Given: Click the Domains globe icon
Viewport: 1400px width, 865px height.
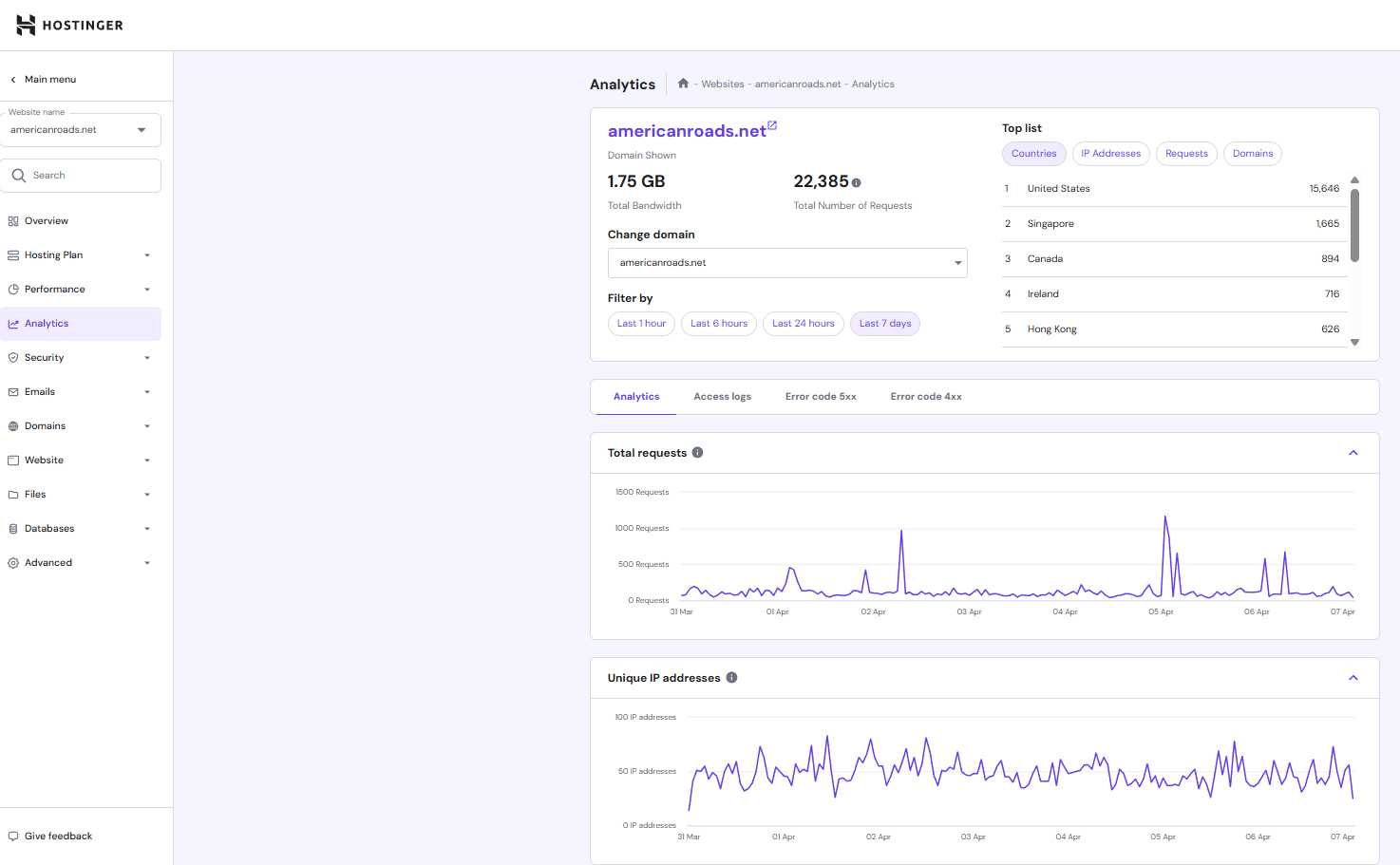Looking at the screenshot, I should tap(13, 426).
